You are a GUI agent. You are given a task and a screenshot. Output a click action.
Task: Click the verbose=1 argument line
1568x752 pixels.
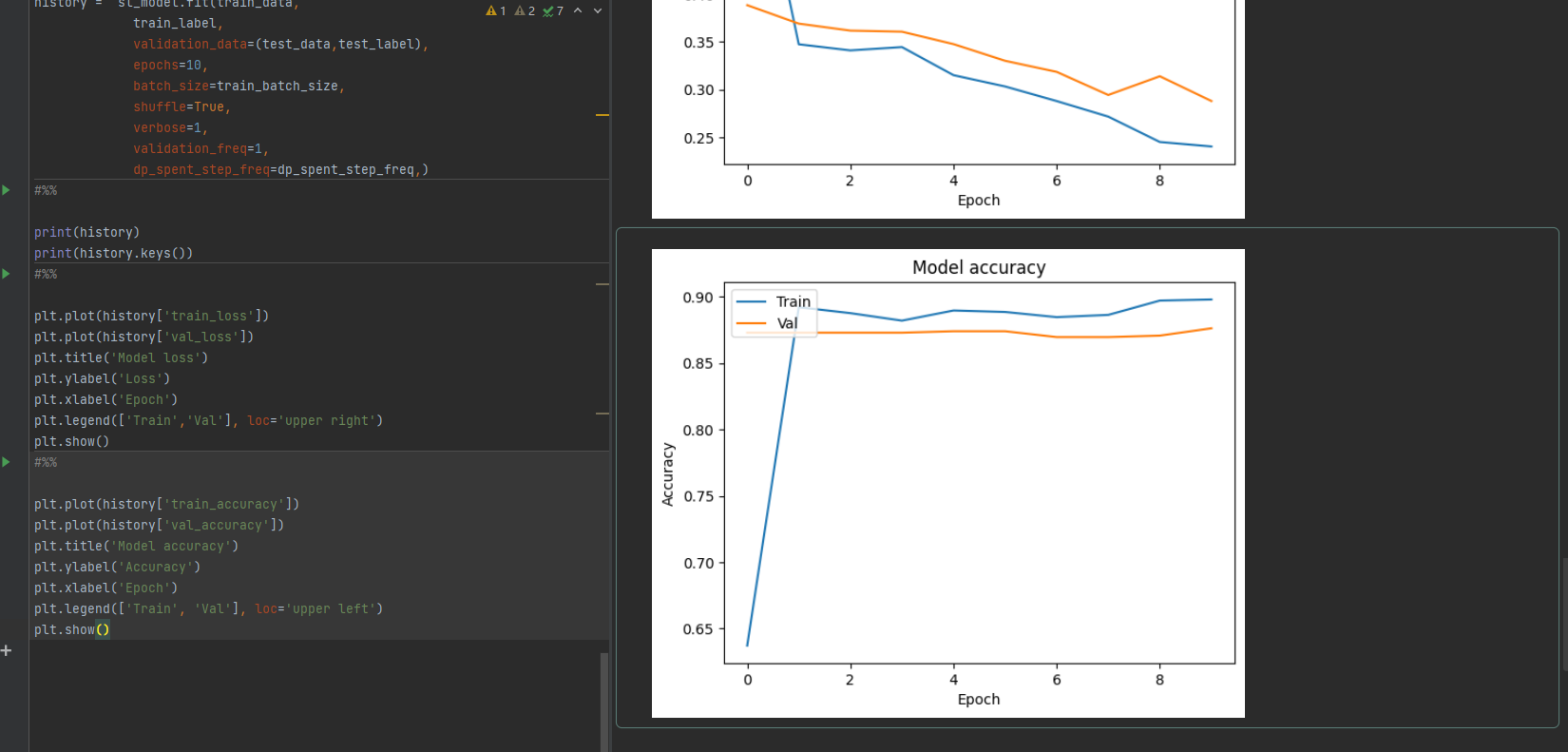tap(170, 127)
